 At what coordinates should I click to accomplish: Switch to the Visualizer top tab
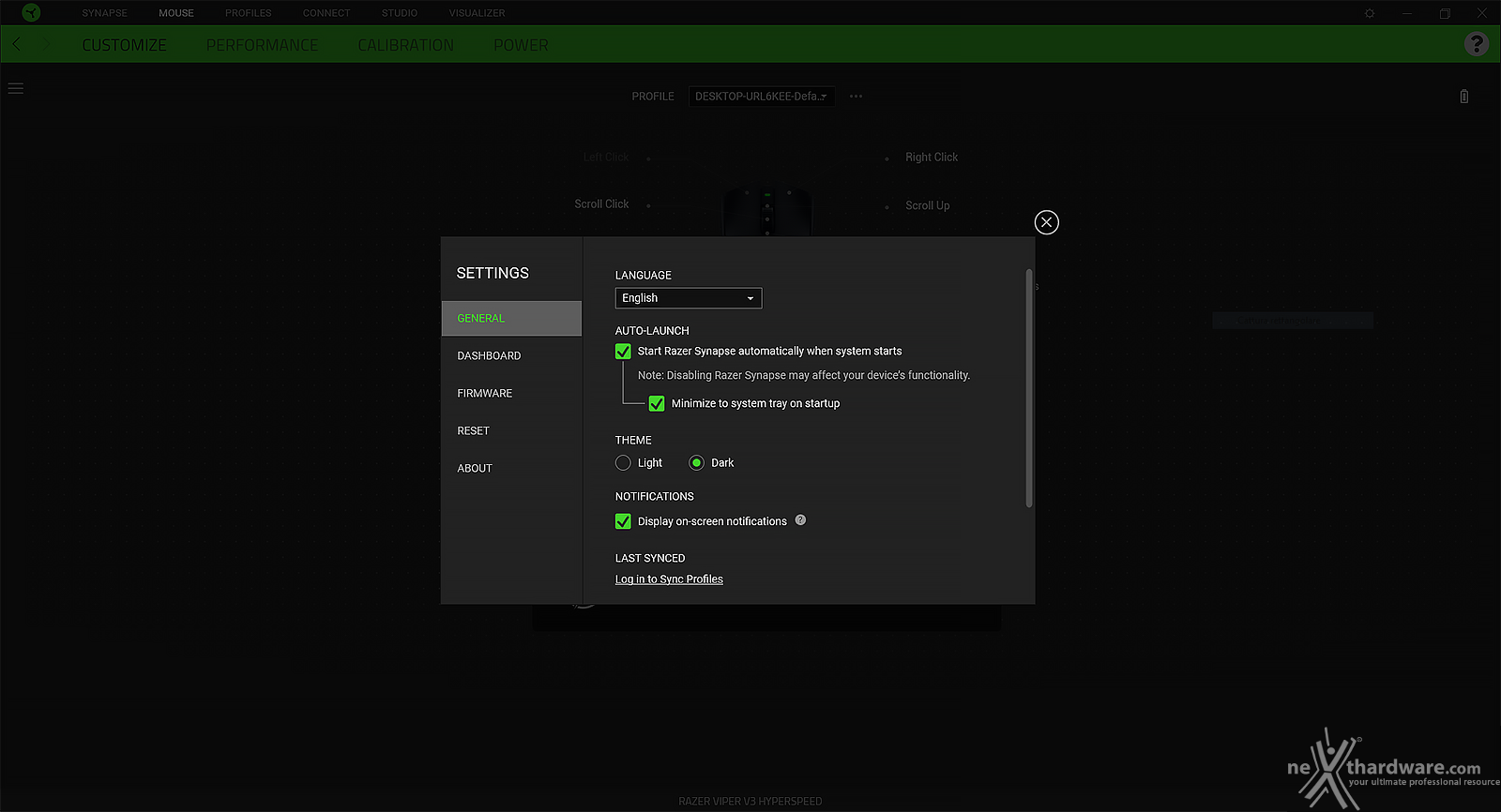477,13
